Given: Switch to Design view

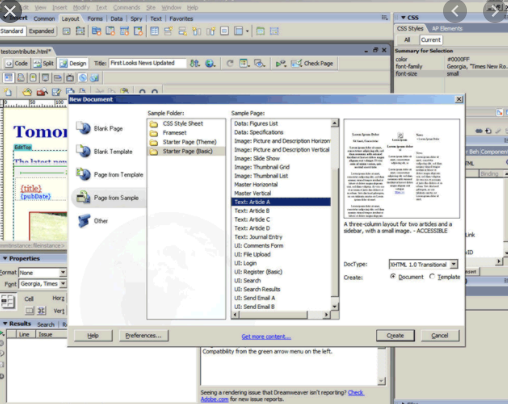Looking at the screenshot, I should tap(73, 63).
